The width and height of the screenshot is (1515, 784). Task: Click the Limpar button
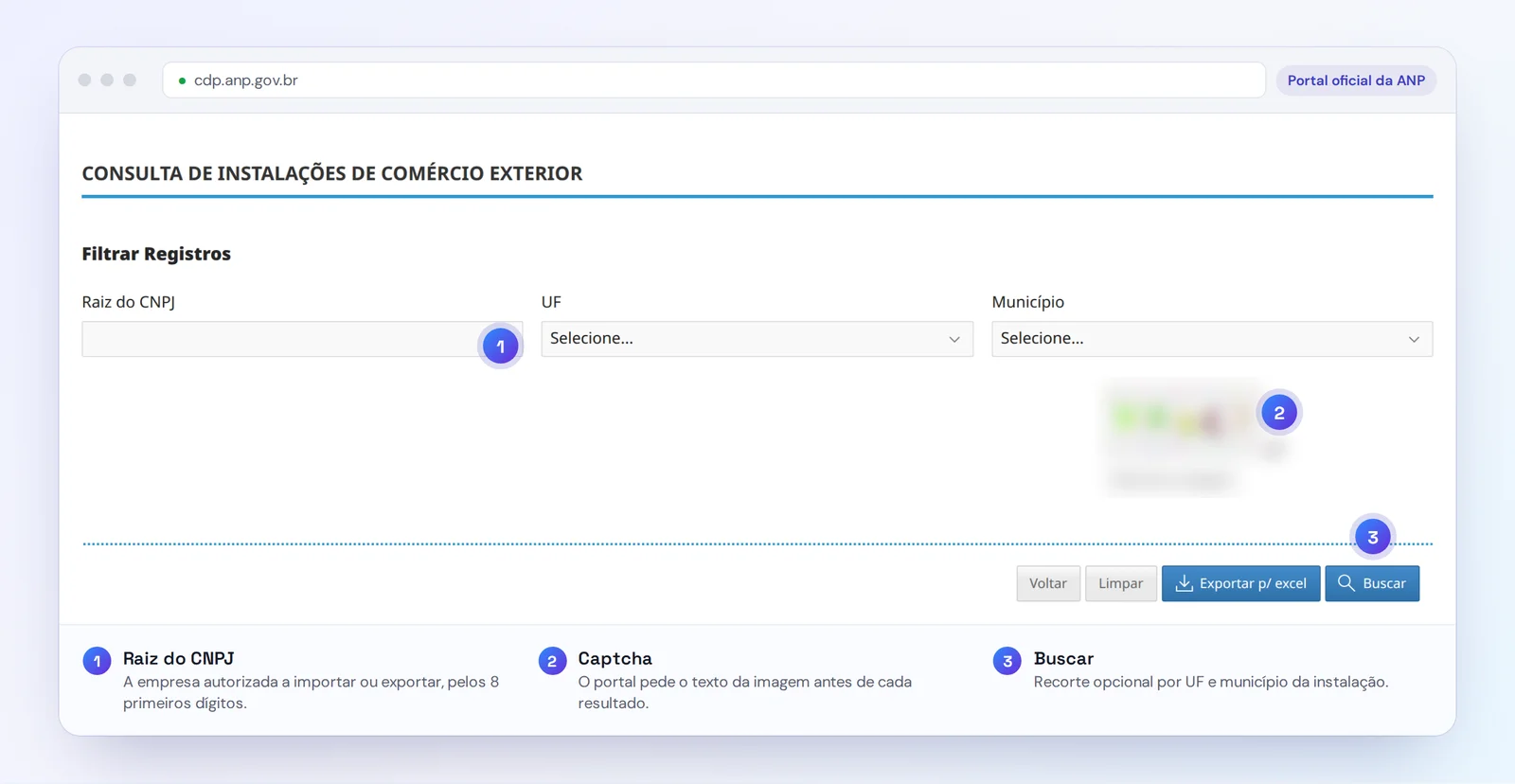1121,583
